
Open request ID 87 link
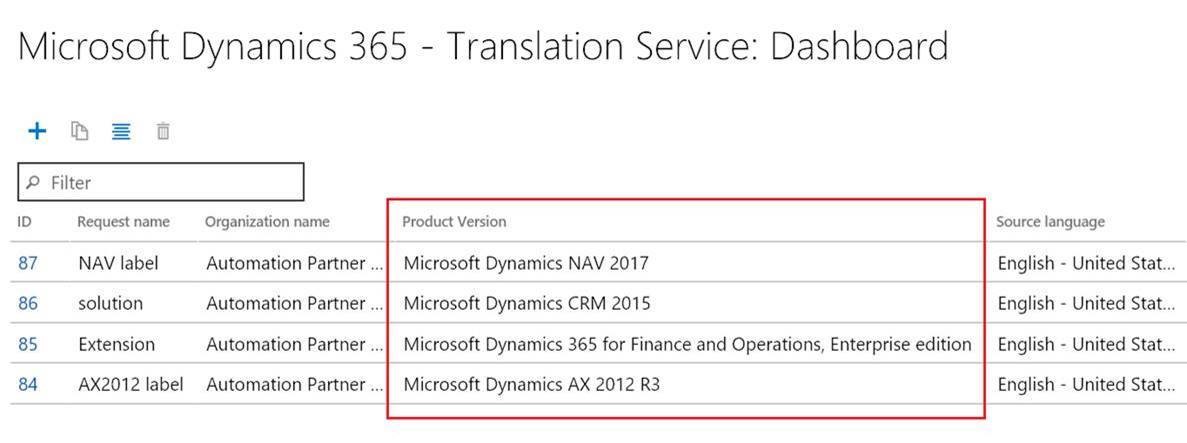28,264
